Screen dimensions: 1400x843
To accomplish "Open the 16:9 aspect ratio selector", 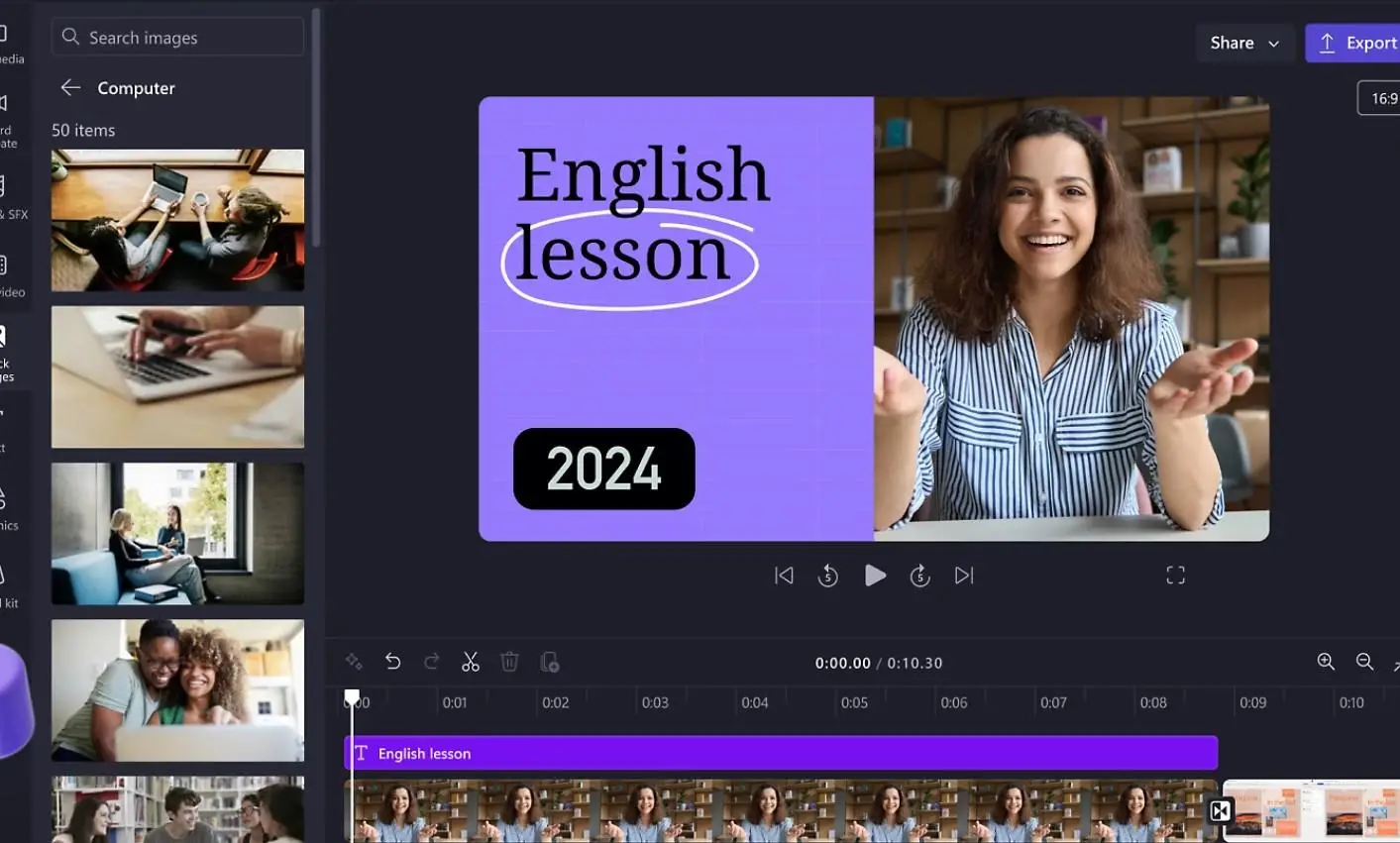I will [1379, 98].
